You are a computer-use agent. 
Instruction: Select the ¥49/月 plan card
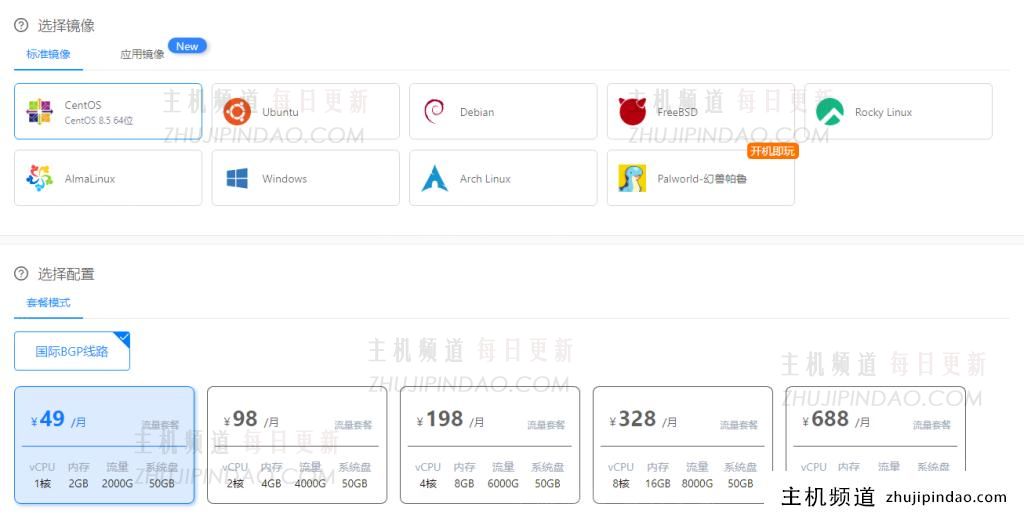click(x=104, y=445)
